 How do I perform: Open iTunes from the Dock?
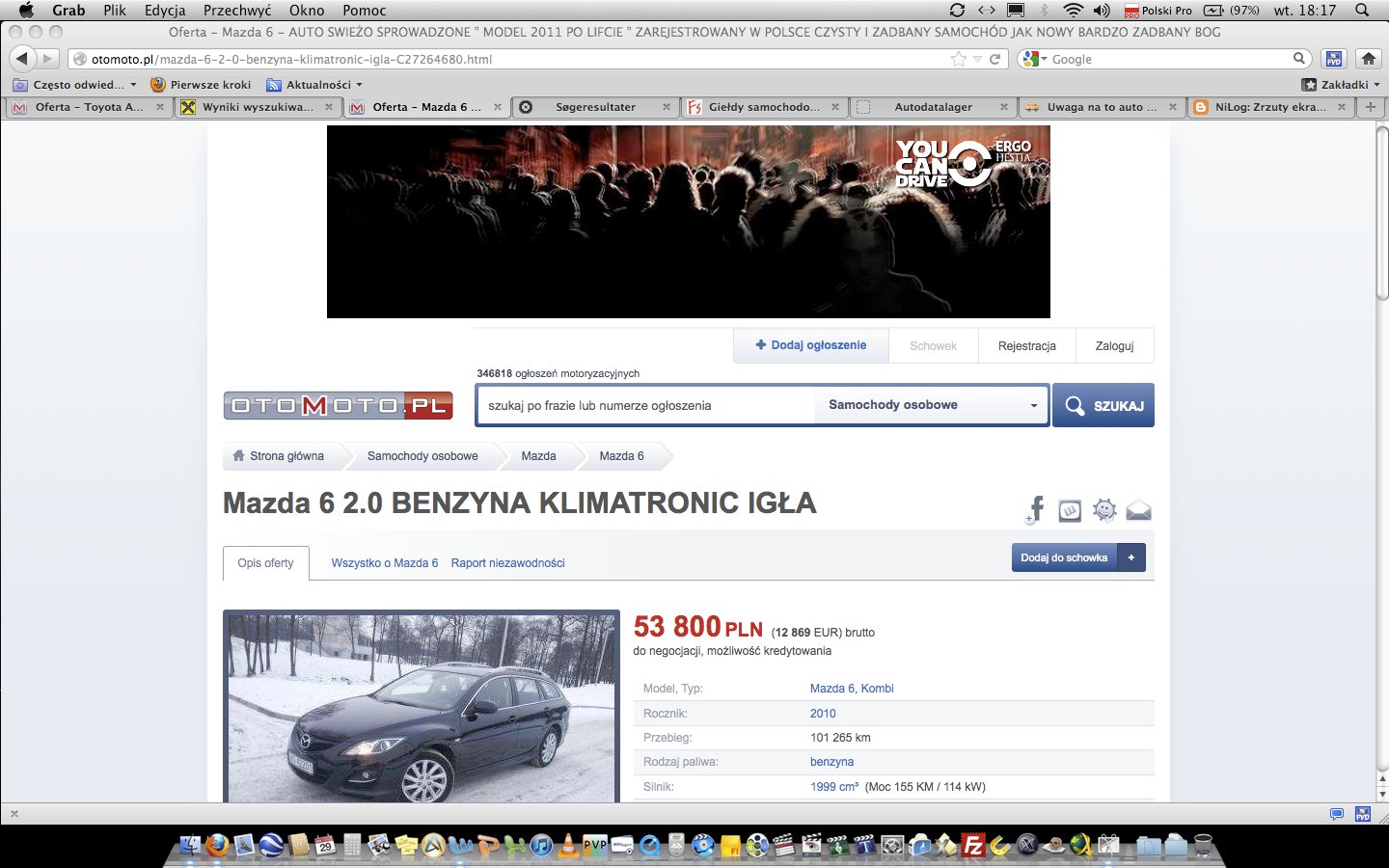[541, 845]
